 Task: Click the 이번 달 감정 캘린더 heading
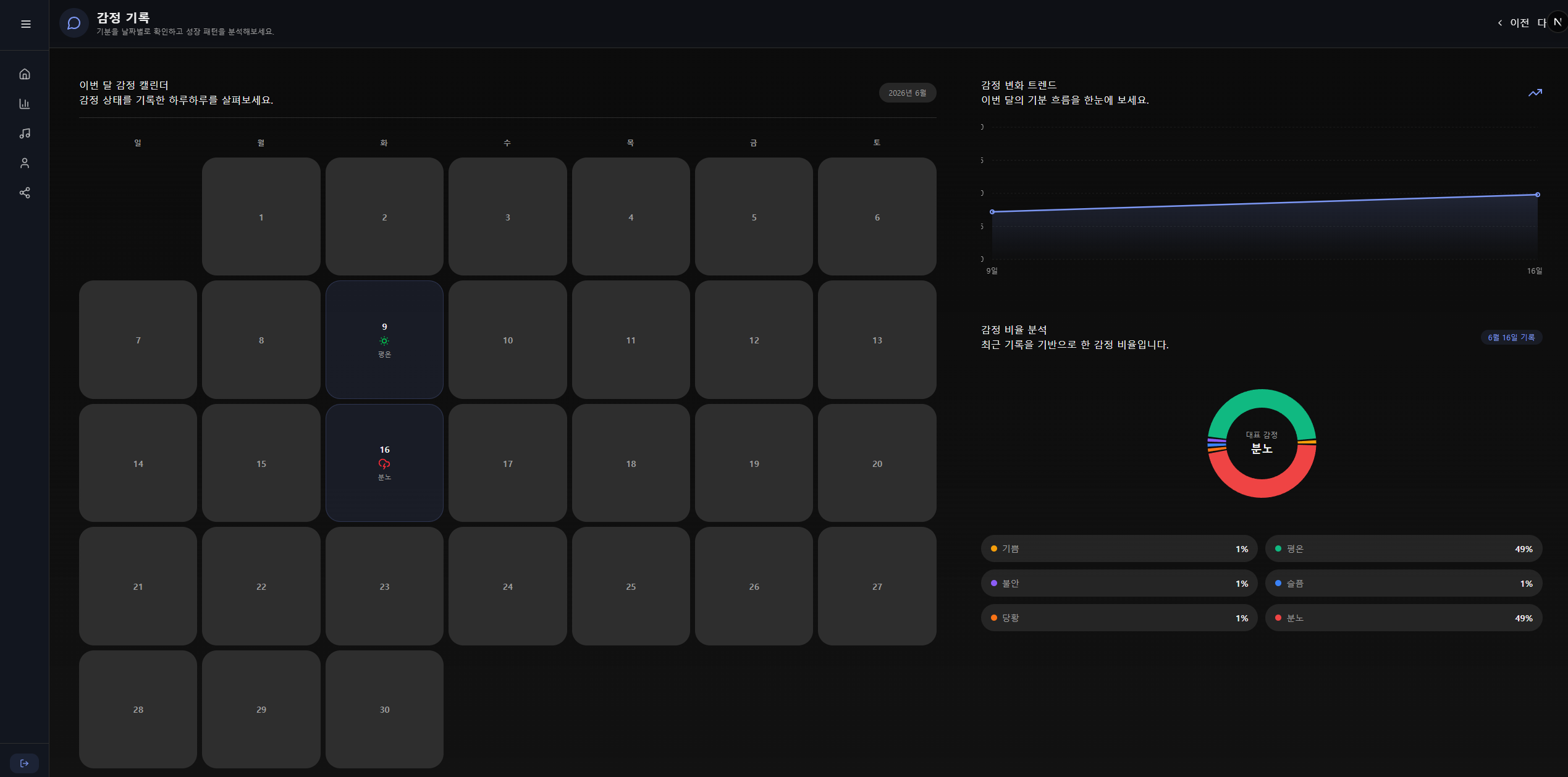click(x=124, y=85)
